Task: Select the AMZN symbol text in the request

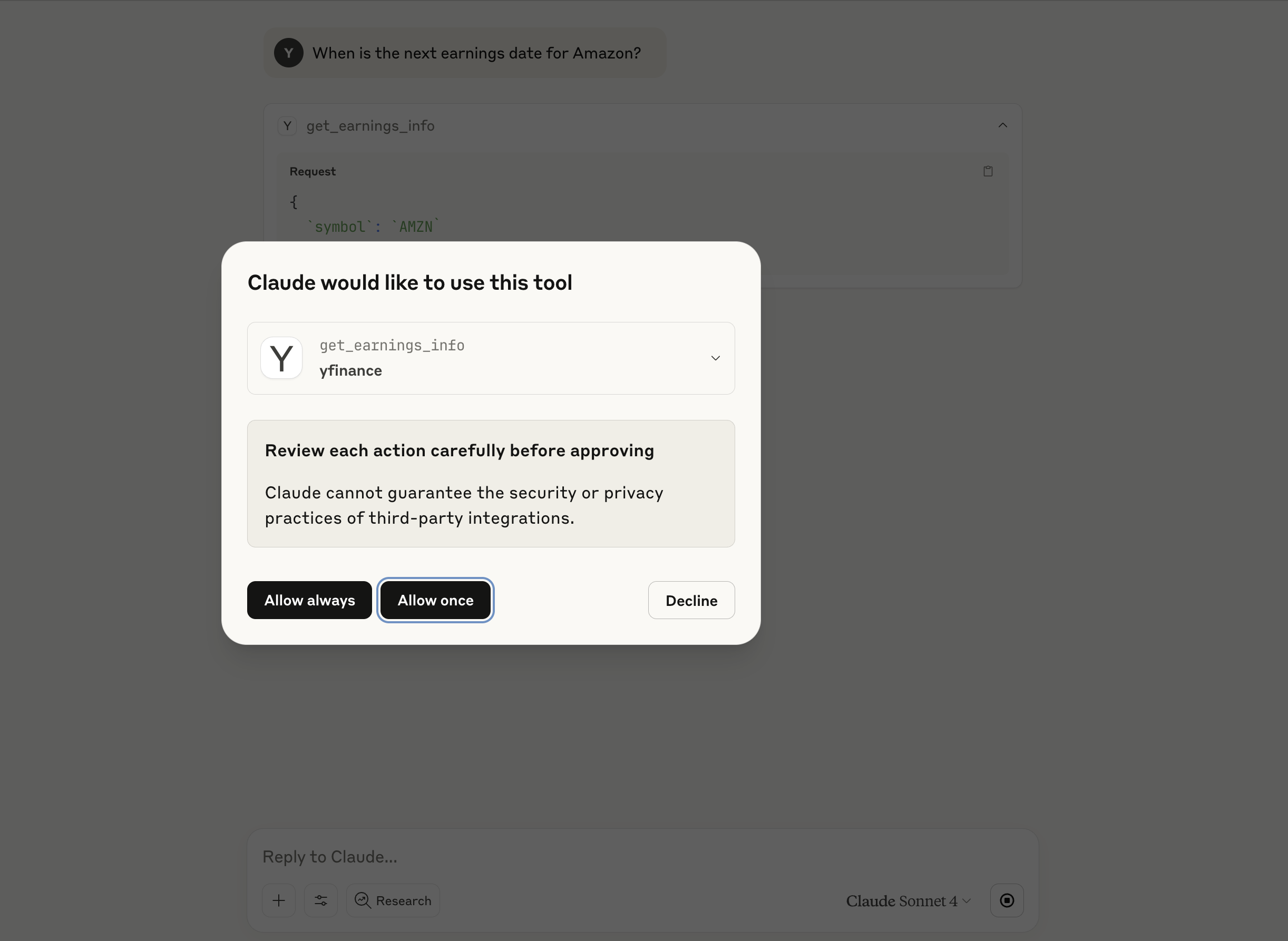Action: tap(415, 226)
